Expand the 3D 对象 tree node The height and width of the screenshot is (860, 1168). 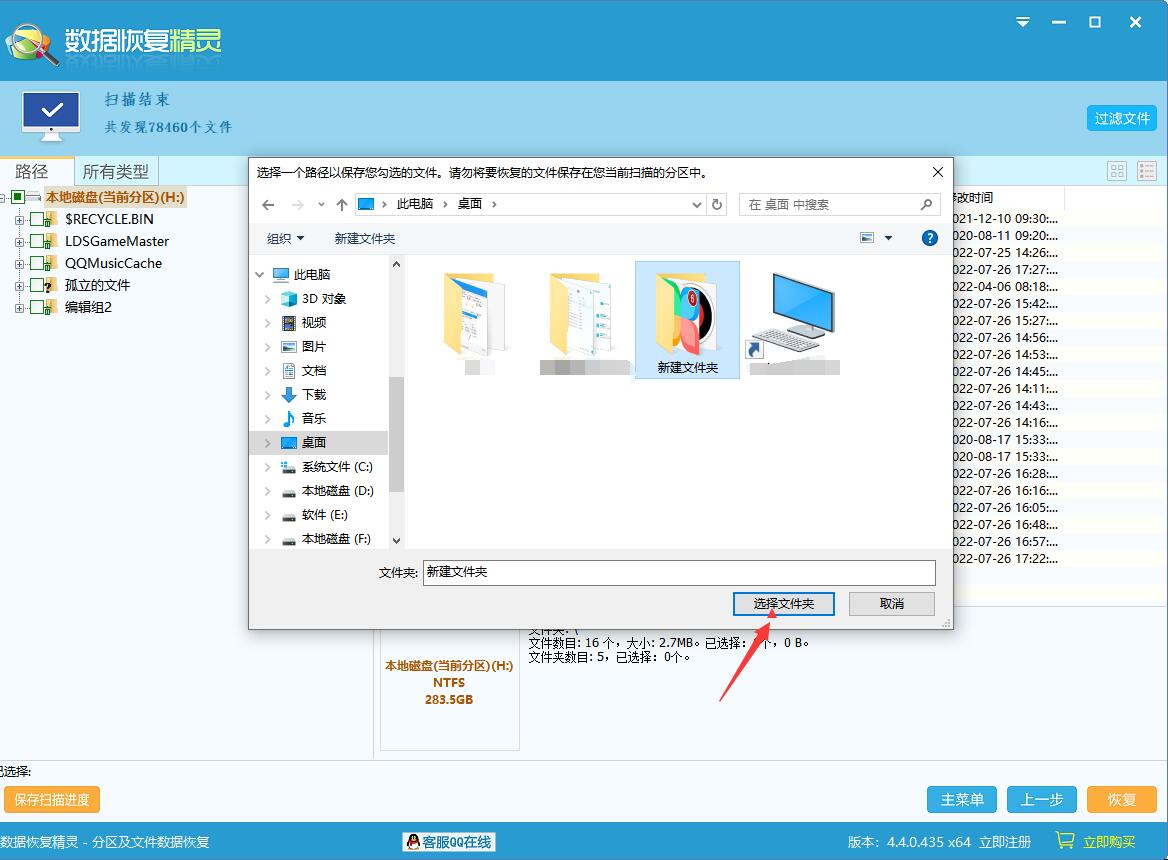point(267,299)
